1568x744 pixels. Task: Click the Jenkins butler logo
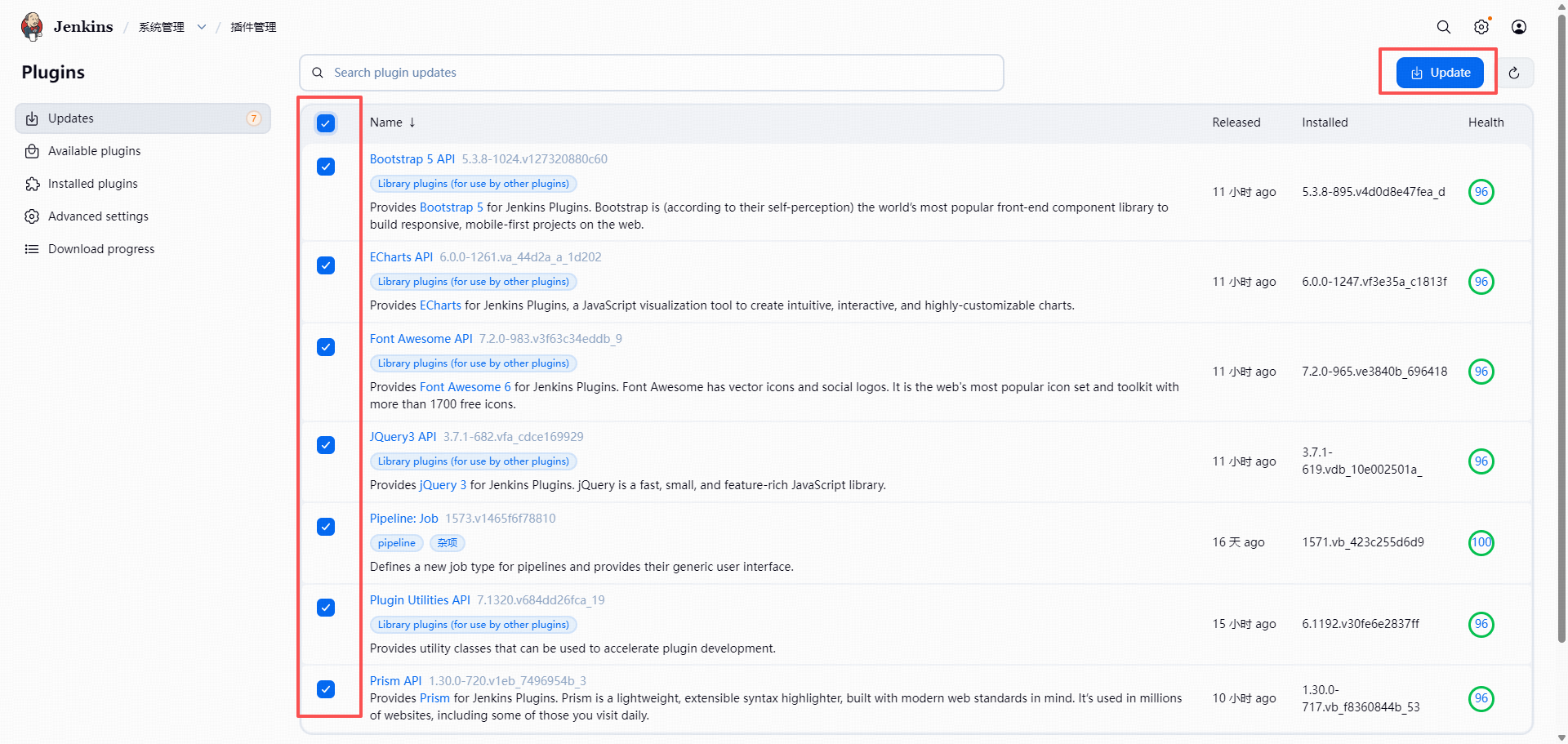click(33, 26)
